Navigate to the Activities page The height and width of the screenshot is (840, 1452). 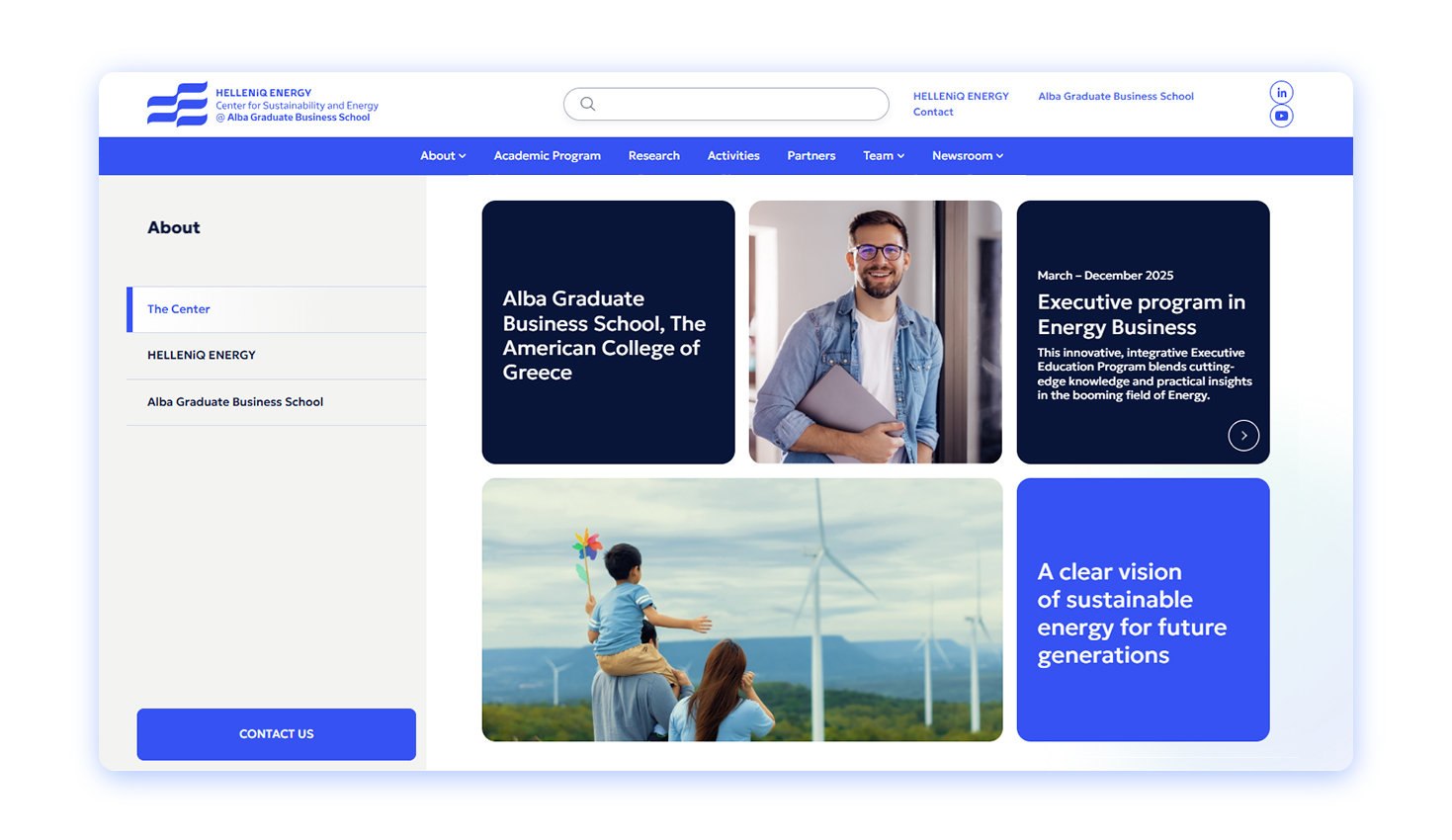[732, 155]
